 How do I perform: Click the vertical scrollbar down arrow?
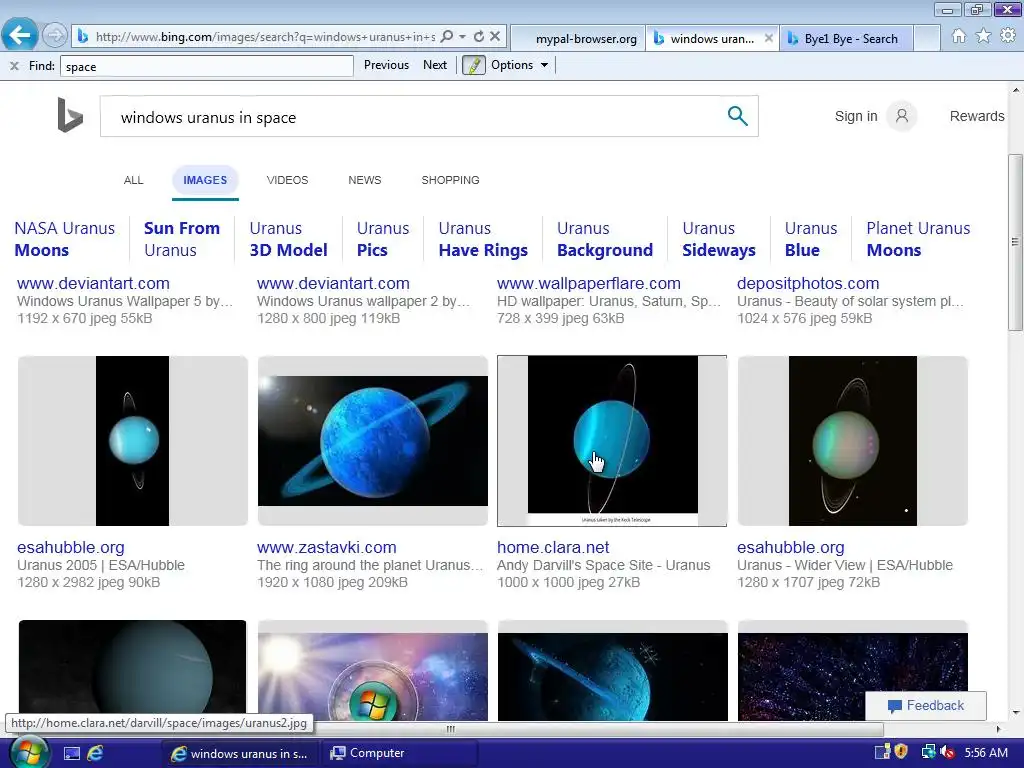pyautogui.click(x=1016, y=713)
